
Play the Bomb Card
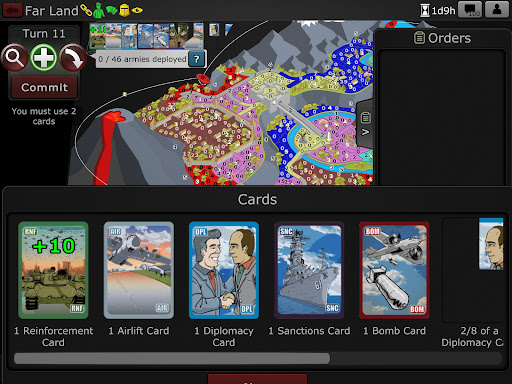click(x=394, y=270)
